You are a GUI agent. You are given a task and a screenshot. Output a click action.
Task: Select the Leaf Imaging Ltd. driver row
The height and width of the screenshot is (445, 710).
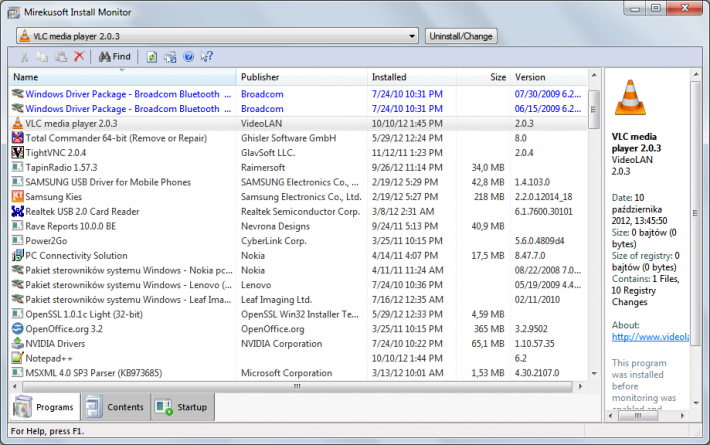point(298,299)
